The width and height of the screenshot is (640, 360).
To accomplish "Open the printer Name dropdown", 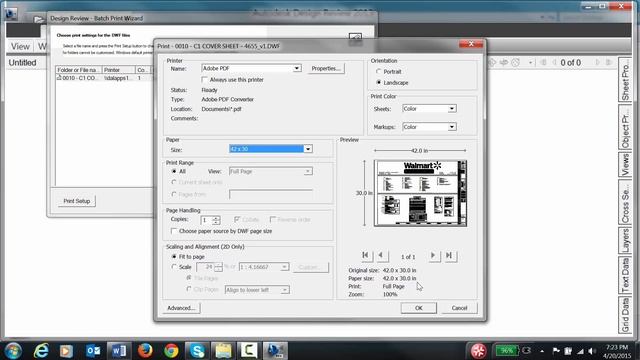I will 297,68.
